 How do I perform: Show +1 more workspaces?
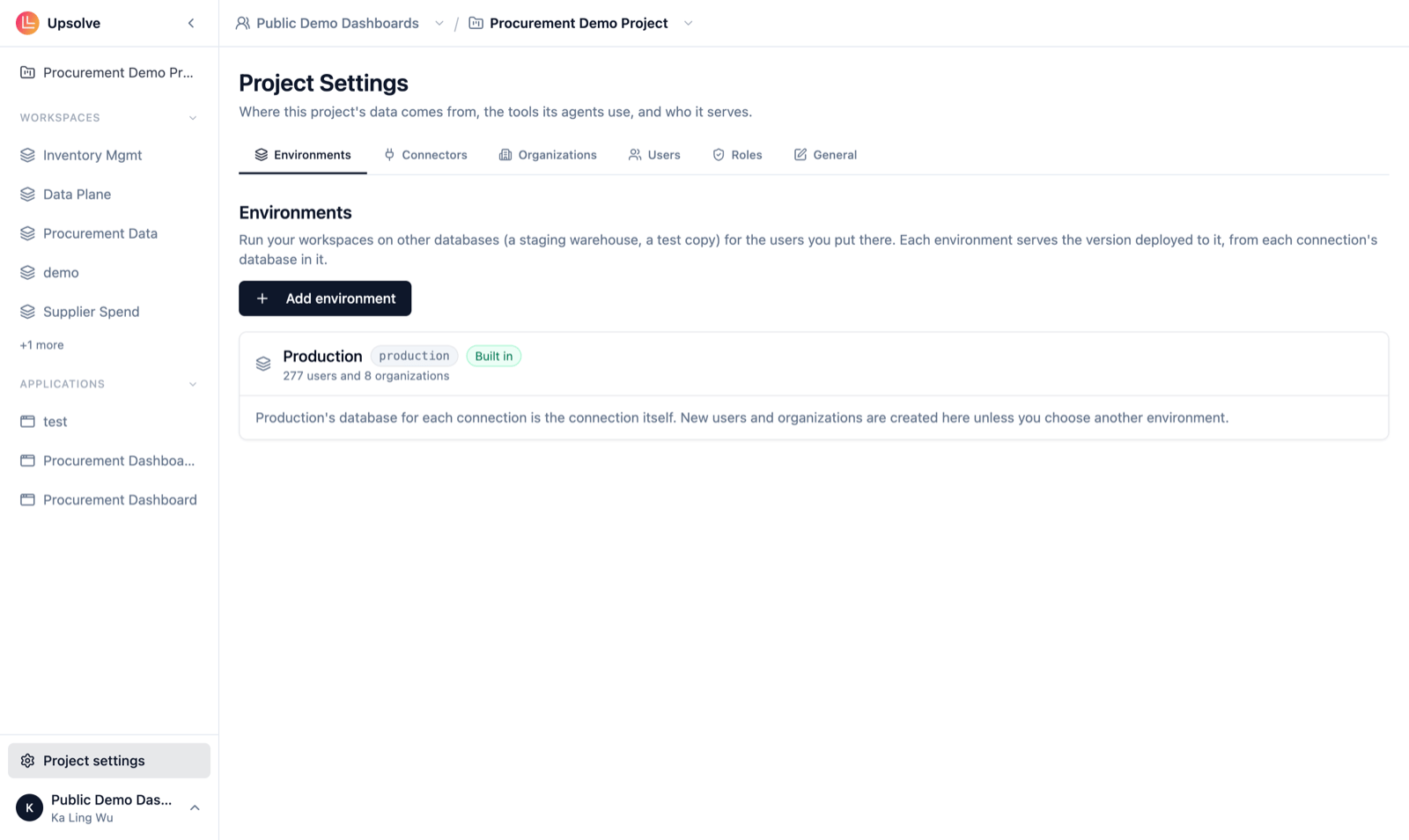click(x=41, y=345)
